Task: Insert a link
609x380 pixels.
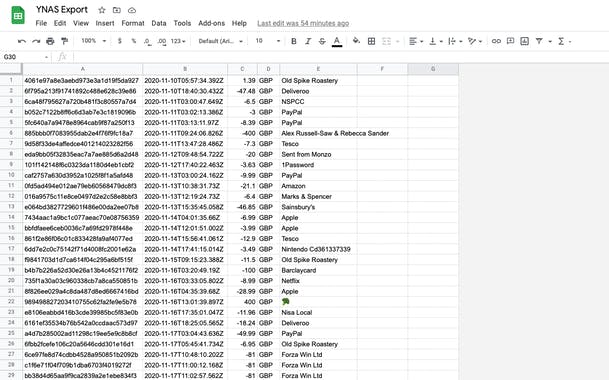Action: (x=496, y=41)
